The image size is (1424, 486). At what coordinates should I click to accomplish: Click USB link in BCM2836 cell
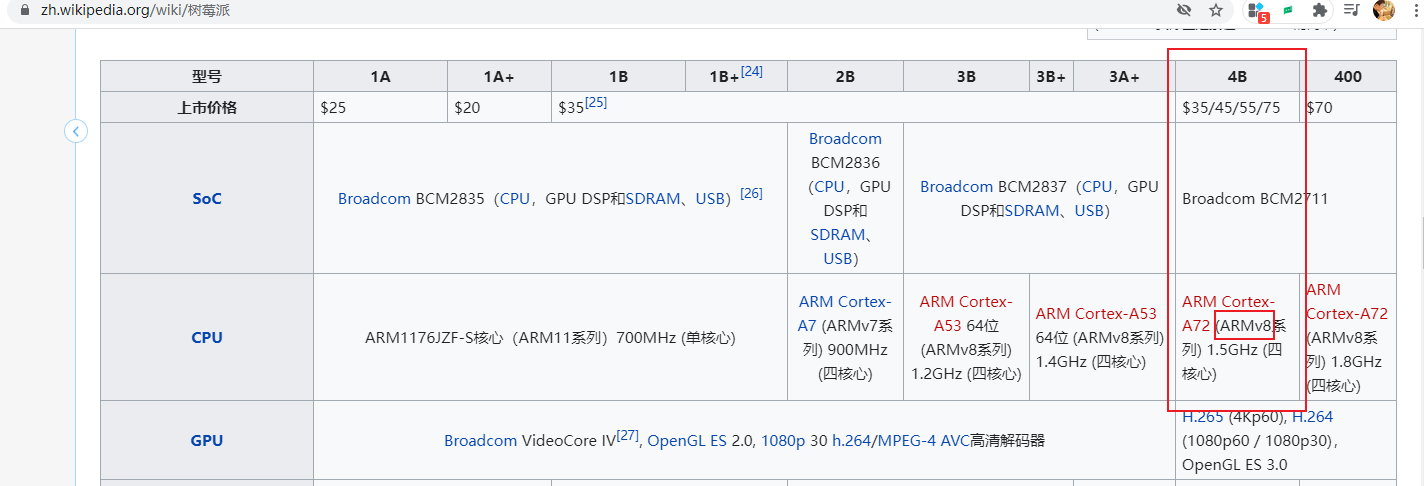click(x=838, y=258)
